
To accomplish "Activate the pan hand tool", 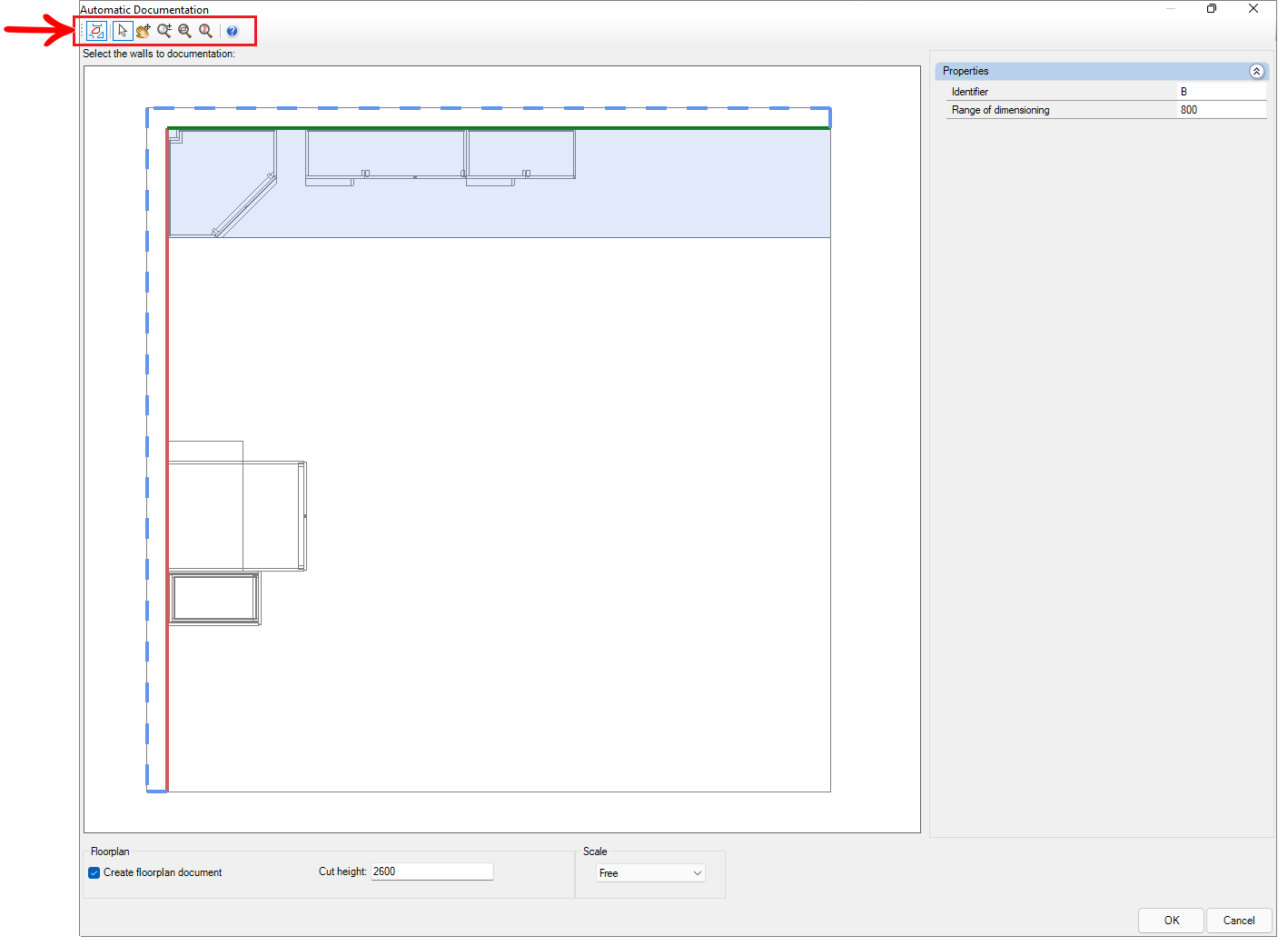I will (x=144, y=31).
